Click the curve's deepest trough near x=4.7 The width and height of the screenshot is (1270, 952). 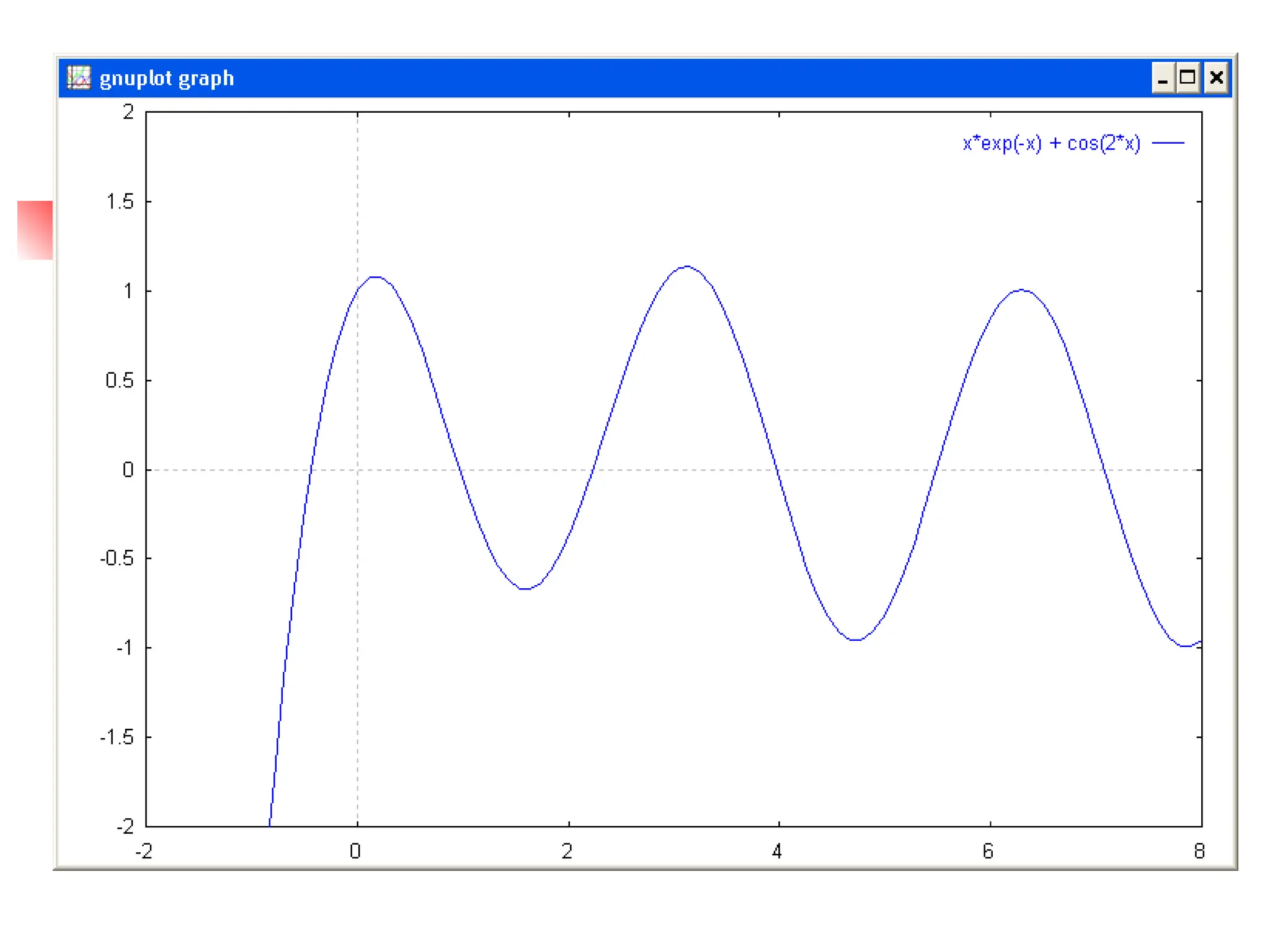(856, 640)
